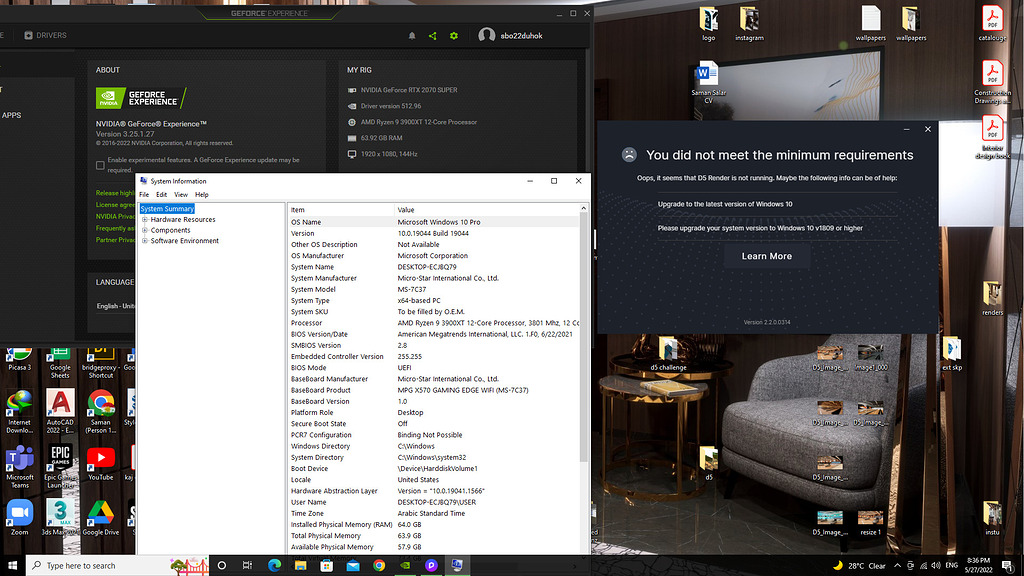
Task: Select the Google Sheets desktop shortcut
Action: [x=60, y=364]
